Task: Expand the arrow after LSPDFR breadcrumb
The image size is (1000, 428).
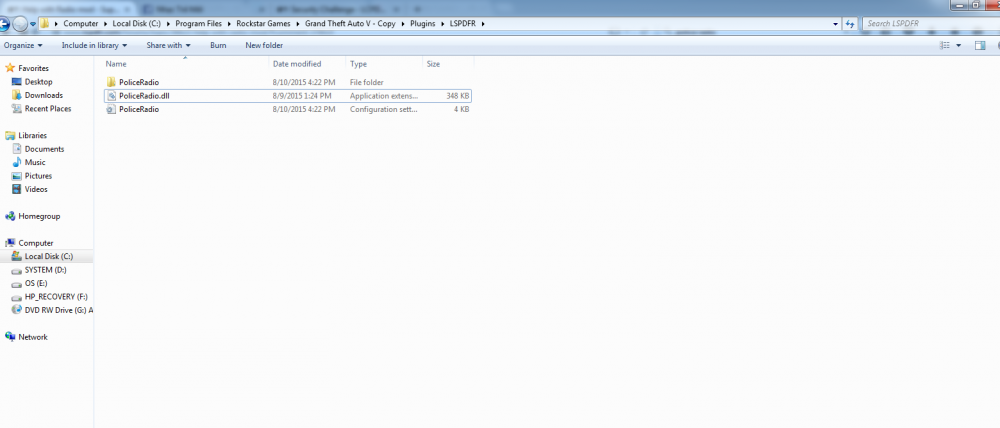Action: (483, 24)
